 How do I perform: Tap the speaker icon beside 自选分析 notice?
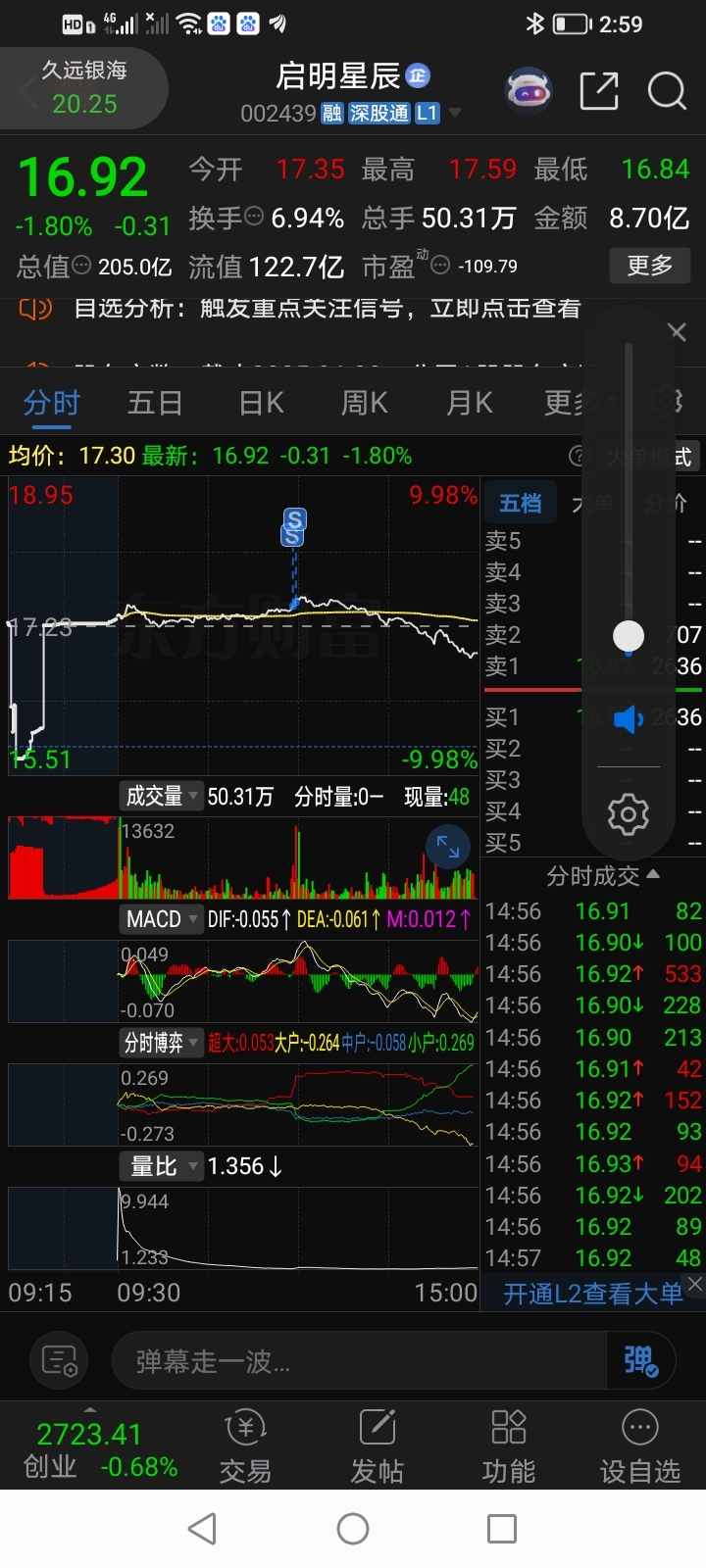35,310
